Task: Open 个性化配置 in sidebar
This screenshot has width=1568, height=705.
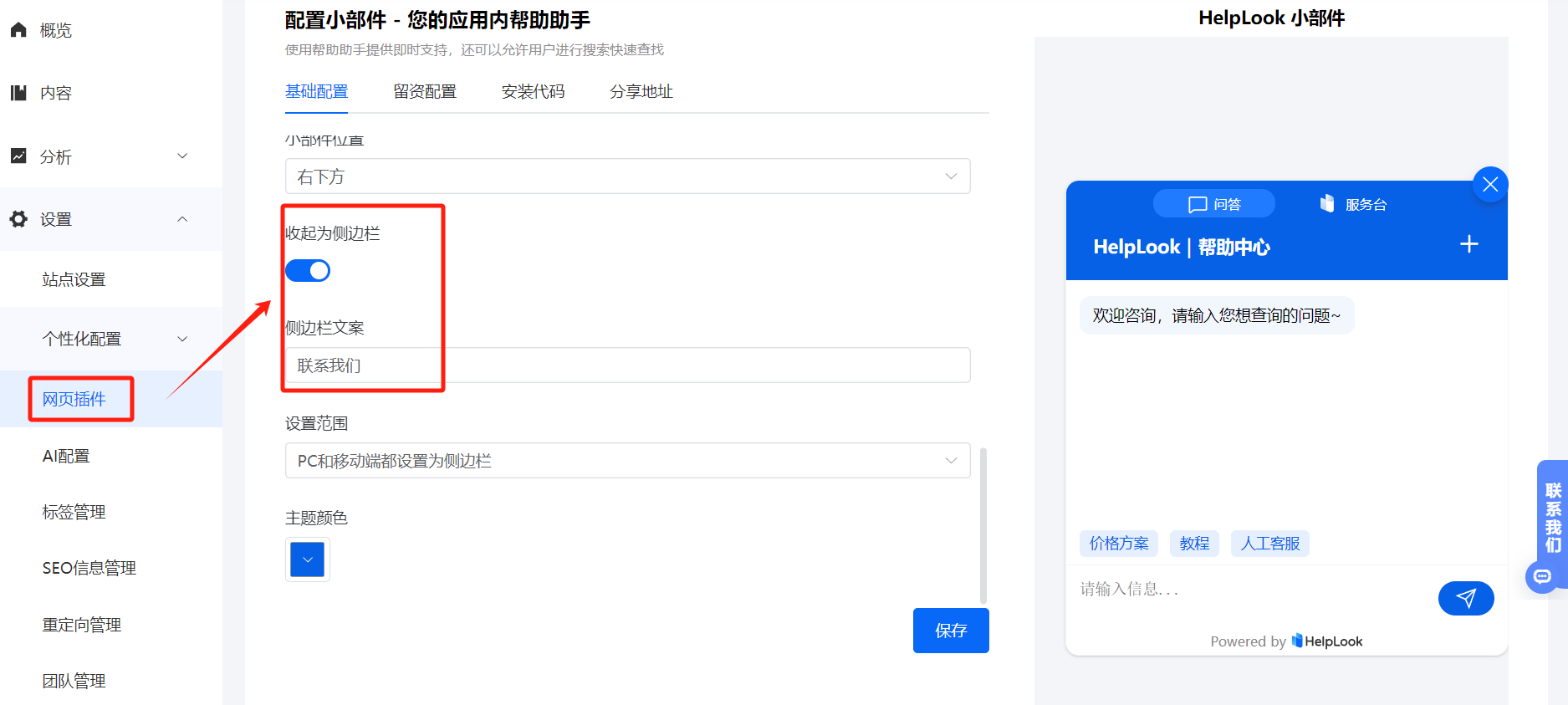Action: pyautogui.click(x=82, y=339)
